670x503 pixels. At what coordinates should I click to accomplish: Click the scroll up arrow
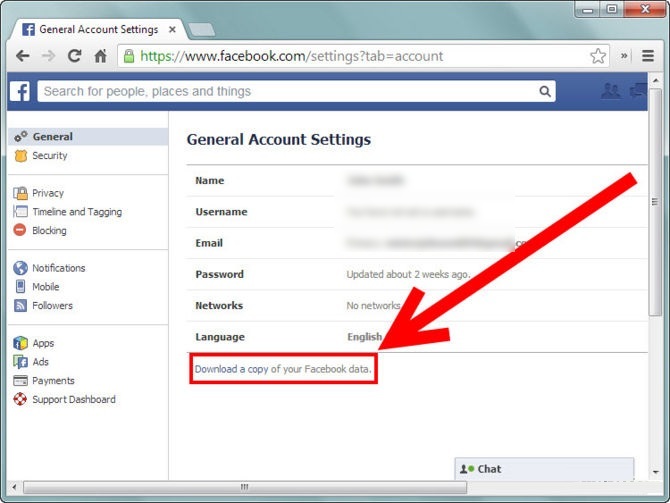(x=655, y=80)
